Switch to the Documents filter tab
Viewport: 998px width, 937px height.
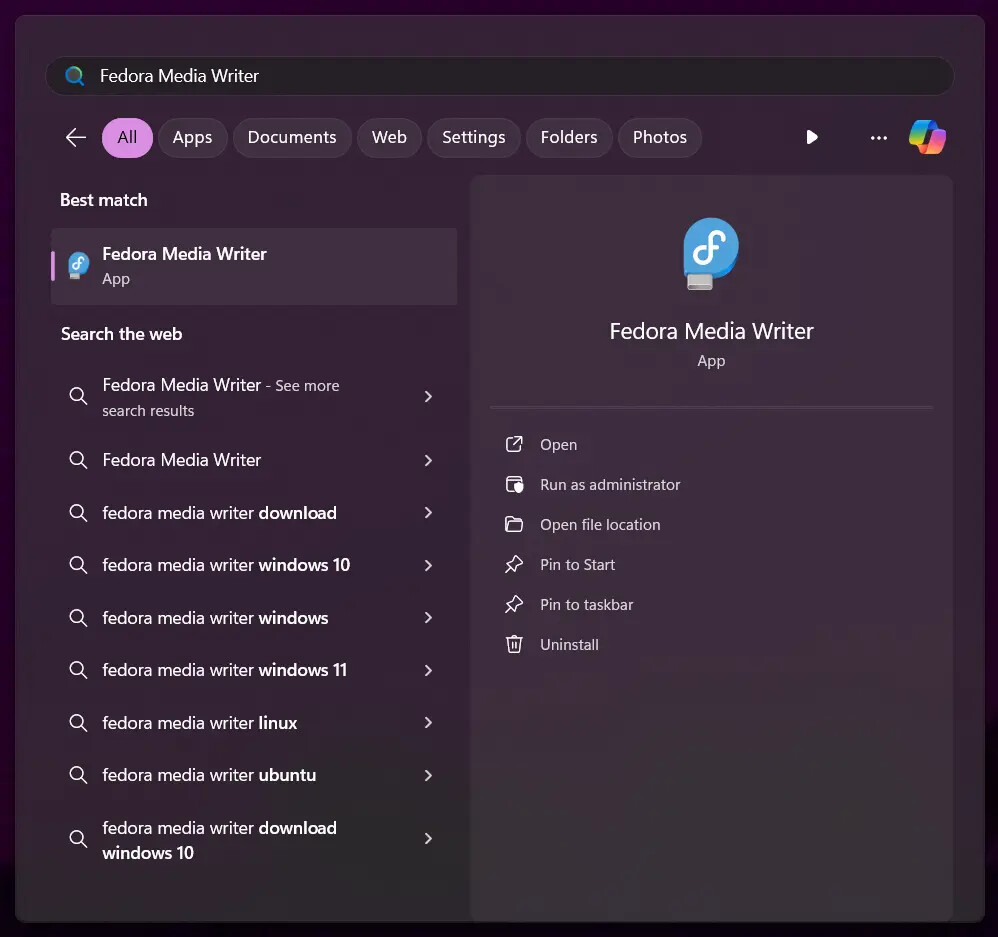click(292, 137)
